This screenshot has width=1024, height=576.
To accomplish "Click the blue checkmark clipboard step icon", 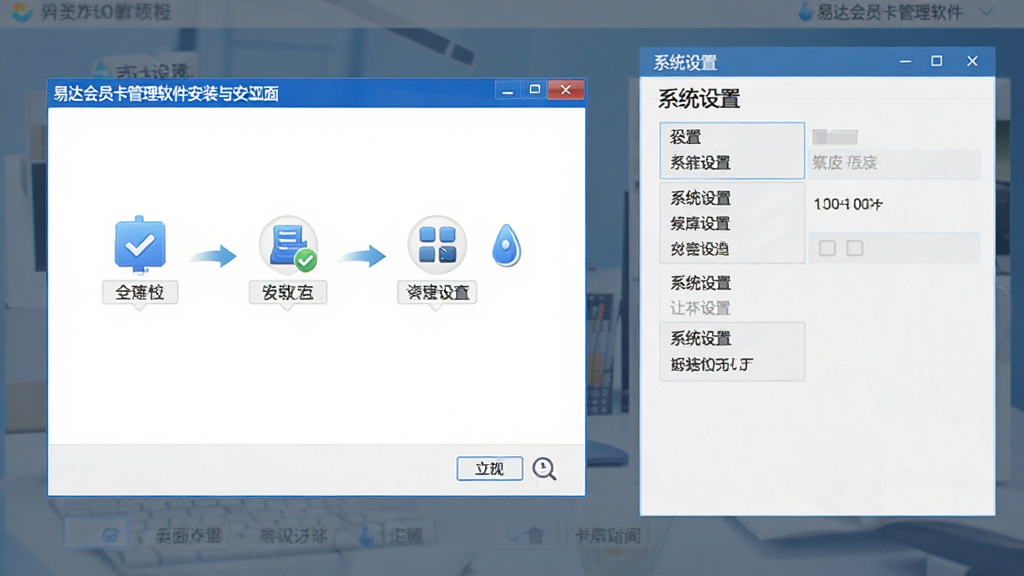I will [140, 244].
